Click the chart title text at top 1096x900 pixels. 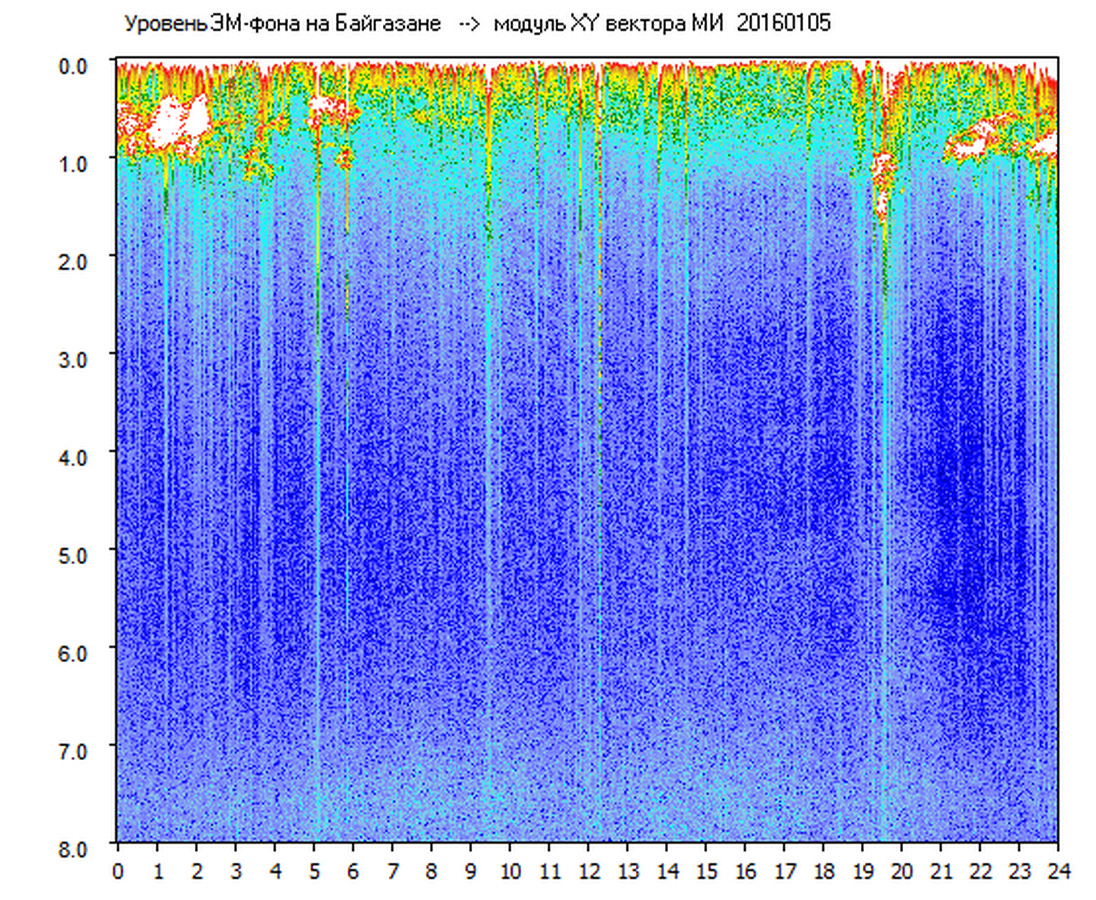coord(476,23)
